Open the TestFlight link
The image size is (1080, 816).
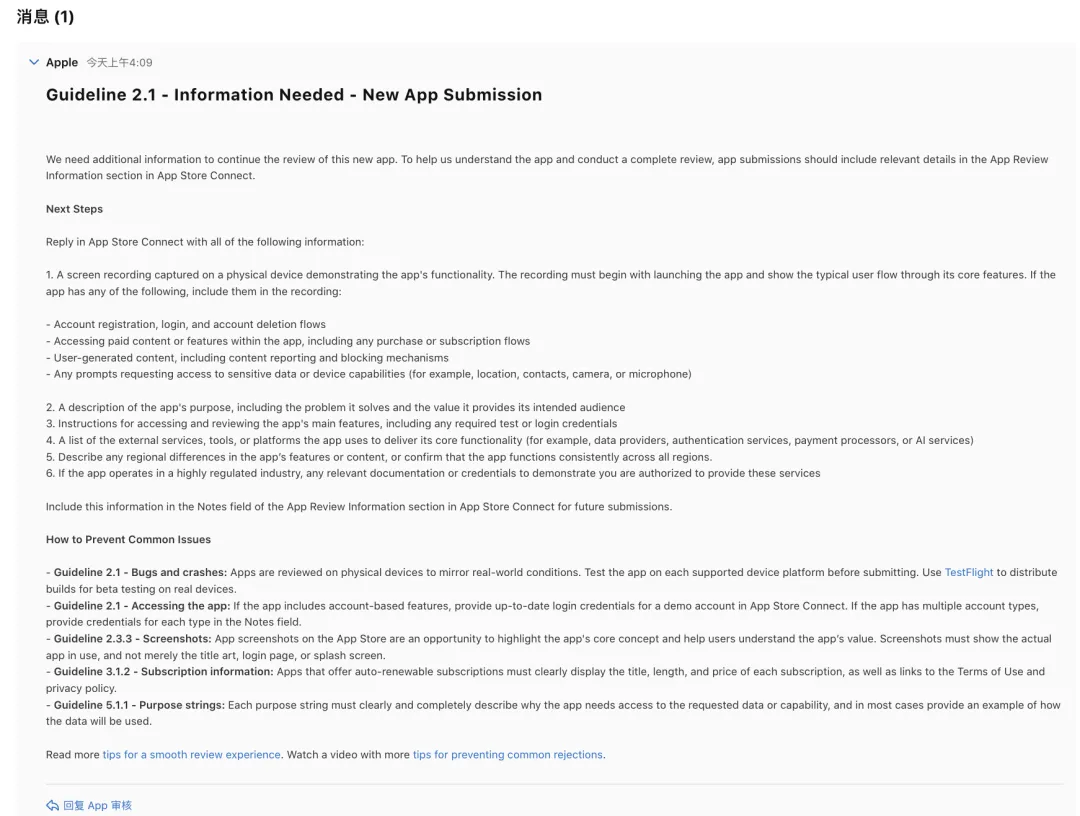point(969,572)
